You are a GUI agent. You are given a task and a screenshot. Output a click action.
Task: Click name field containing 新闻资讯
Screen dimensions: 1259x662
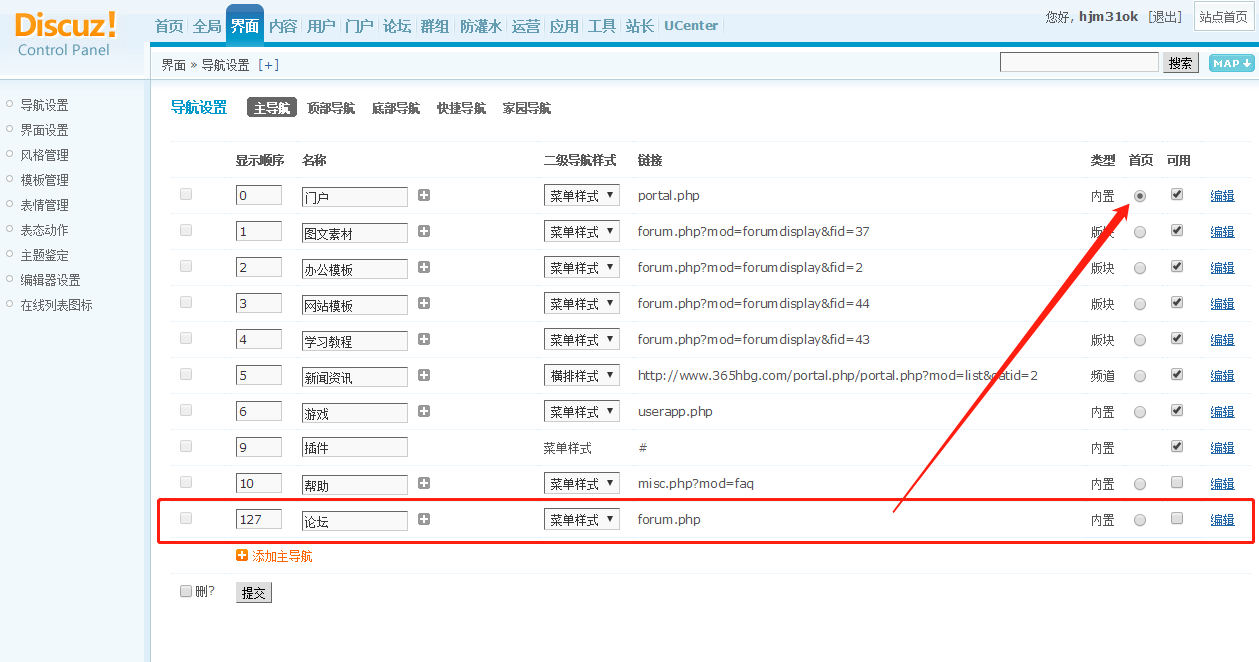tap(355, 377)
